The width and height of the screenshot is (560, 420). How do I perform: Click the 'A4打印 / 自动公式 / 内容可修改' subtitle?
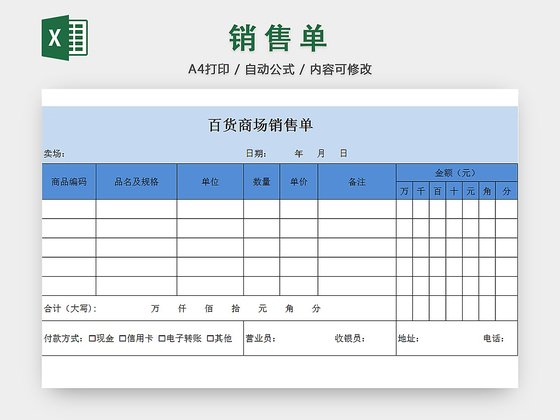[280, 69]
